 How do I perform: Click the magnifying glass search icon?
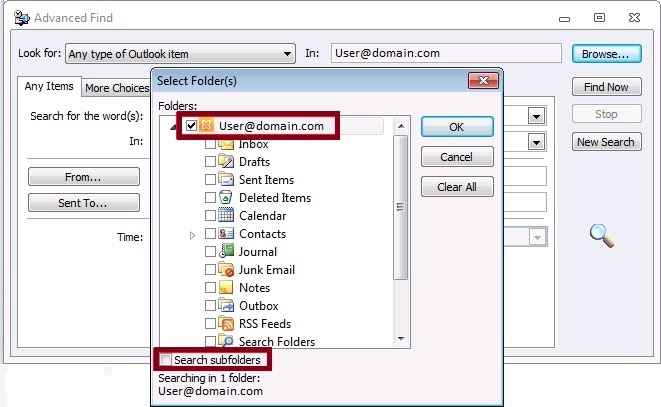602,235
